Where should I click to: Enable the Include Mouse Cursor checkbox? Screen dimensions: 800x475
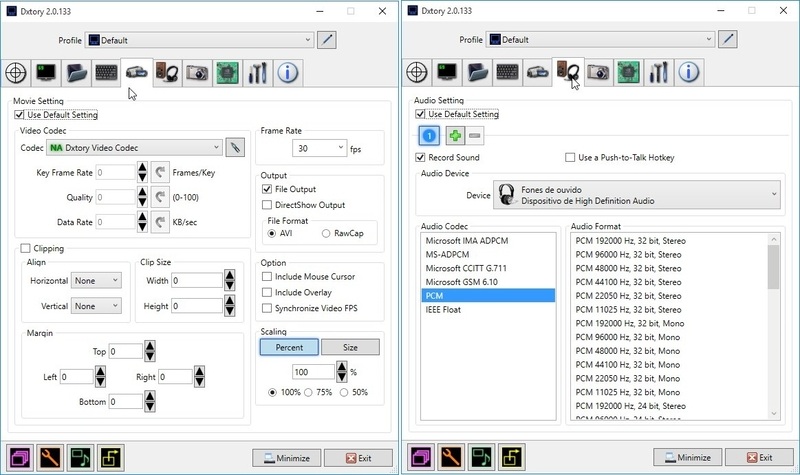tap(267, 277)
